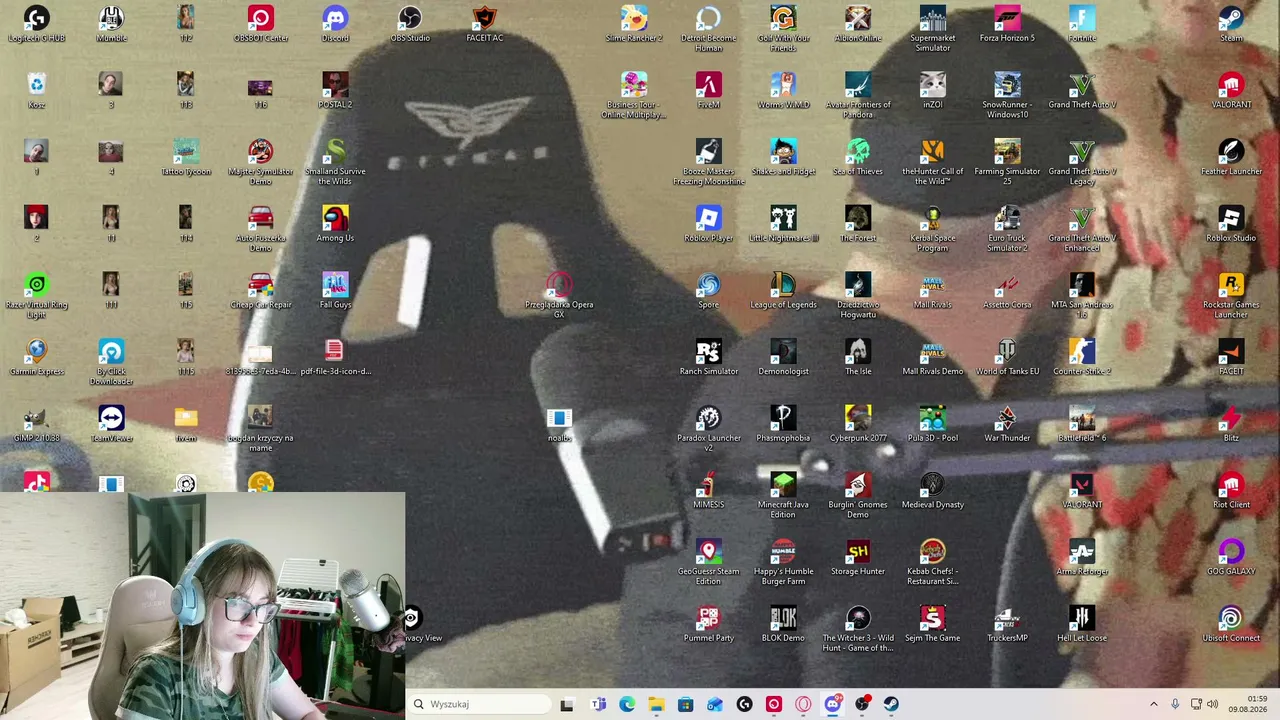Screen dimensions: 1280x720
Task: Open the Albion Online desktop shortcut
Action: (858, 24)
